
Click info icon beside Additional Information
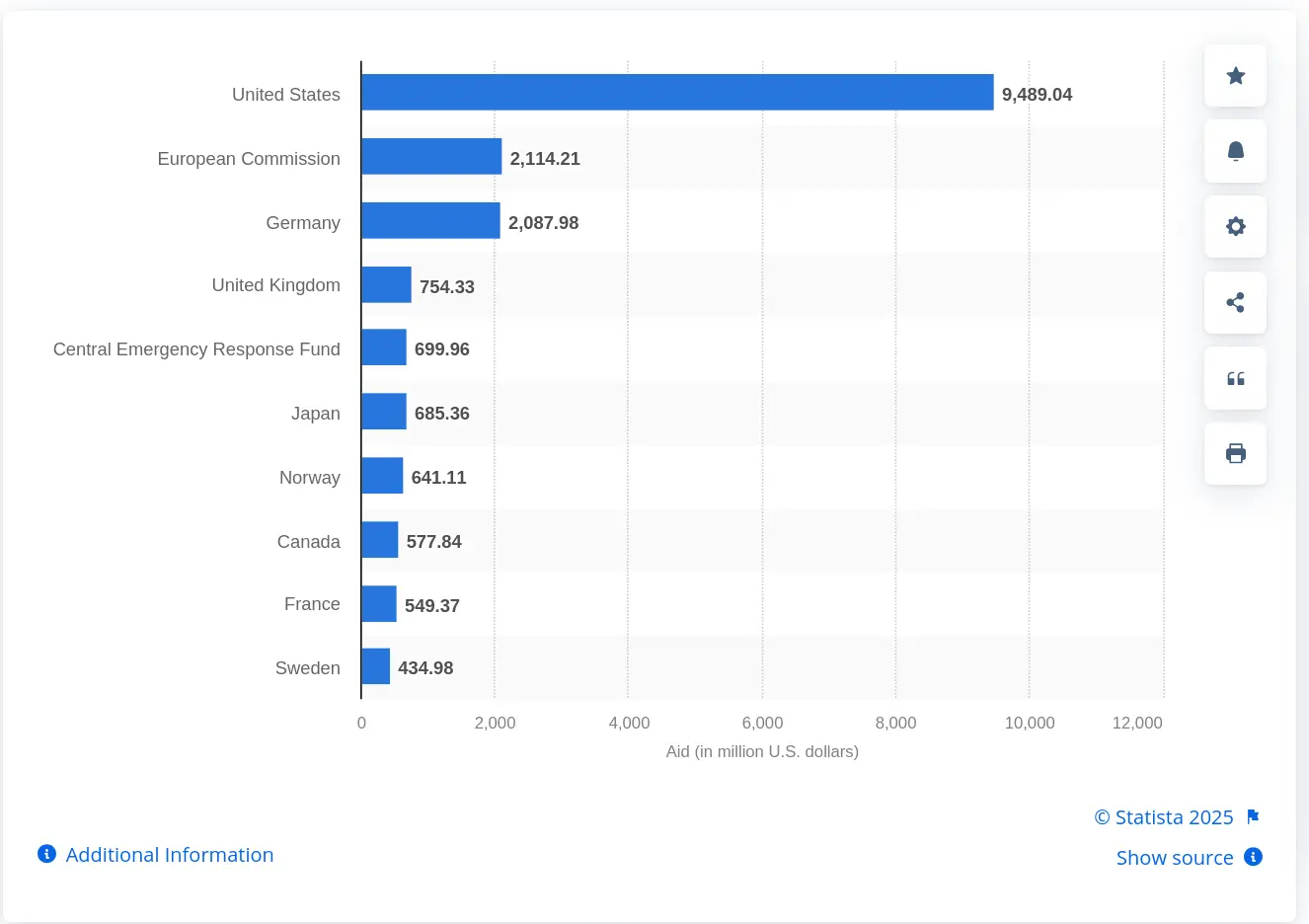(46, 854)
